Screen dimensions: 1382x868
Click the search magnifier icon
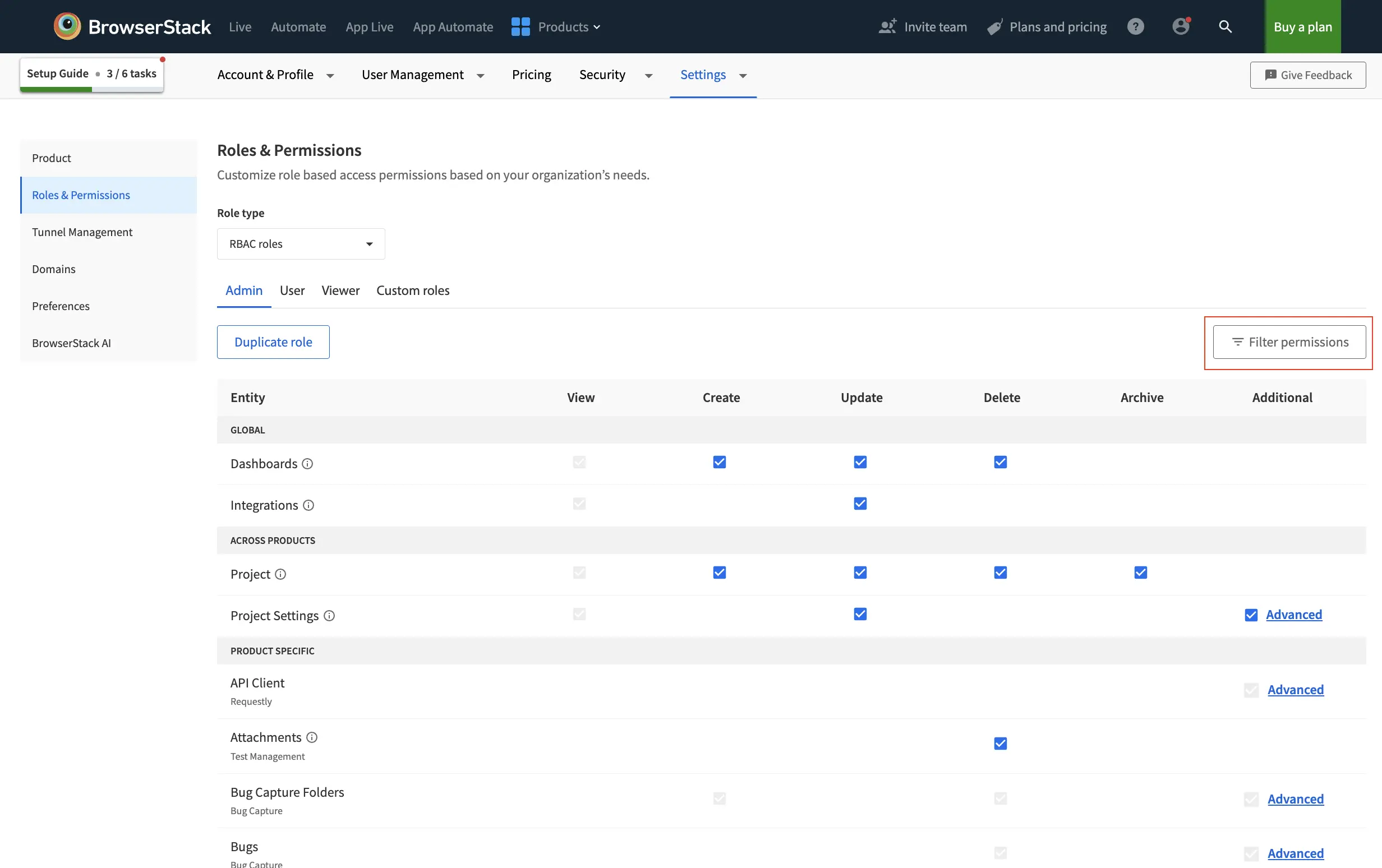click(x=1226, y=26)
